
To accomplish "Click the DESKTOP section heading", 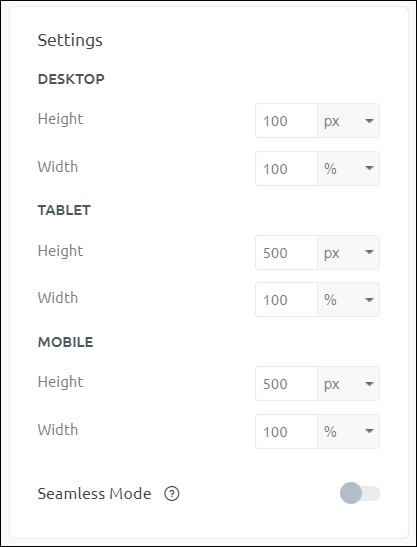I will [x=71, y=79].
